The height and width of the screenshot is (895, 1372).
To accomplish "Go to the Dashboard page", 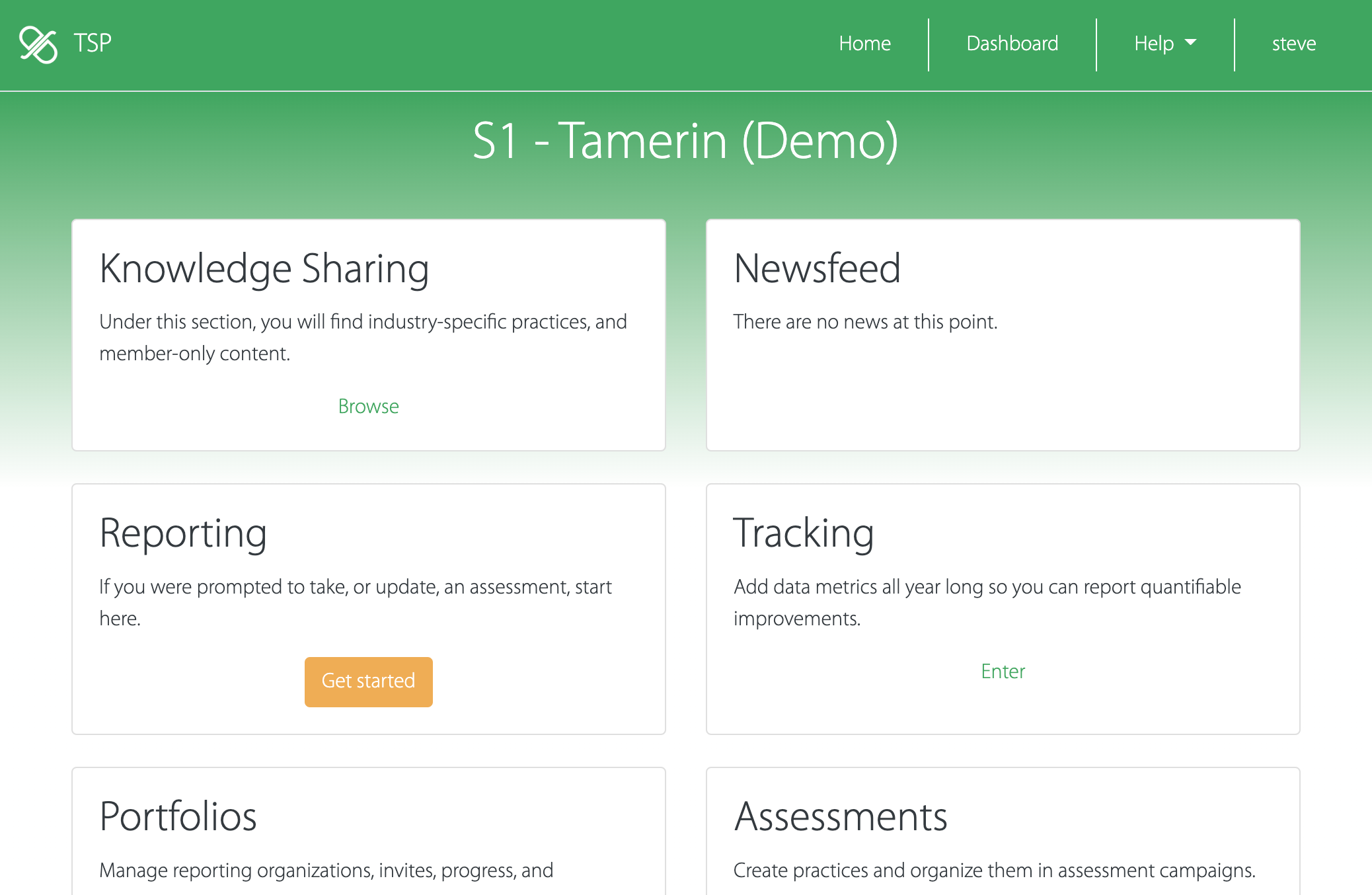I will [x=1012, y=44].
